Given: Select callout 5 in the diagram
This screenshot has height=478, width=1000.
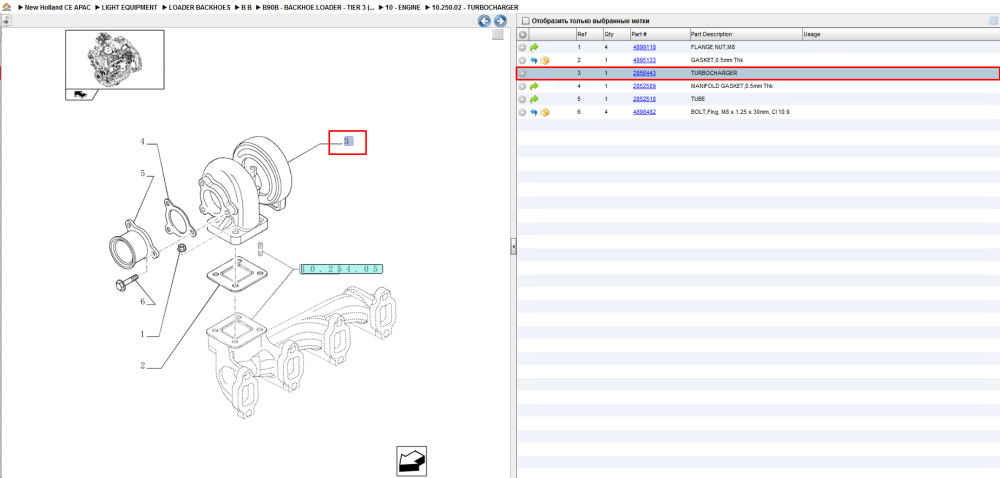Looking at the screenshot, I should [x=143, y=173].
